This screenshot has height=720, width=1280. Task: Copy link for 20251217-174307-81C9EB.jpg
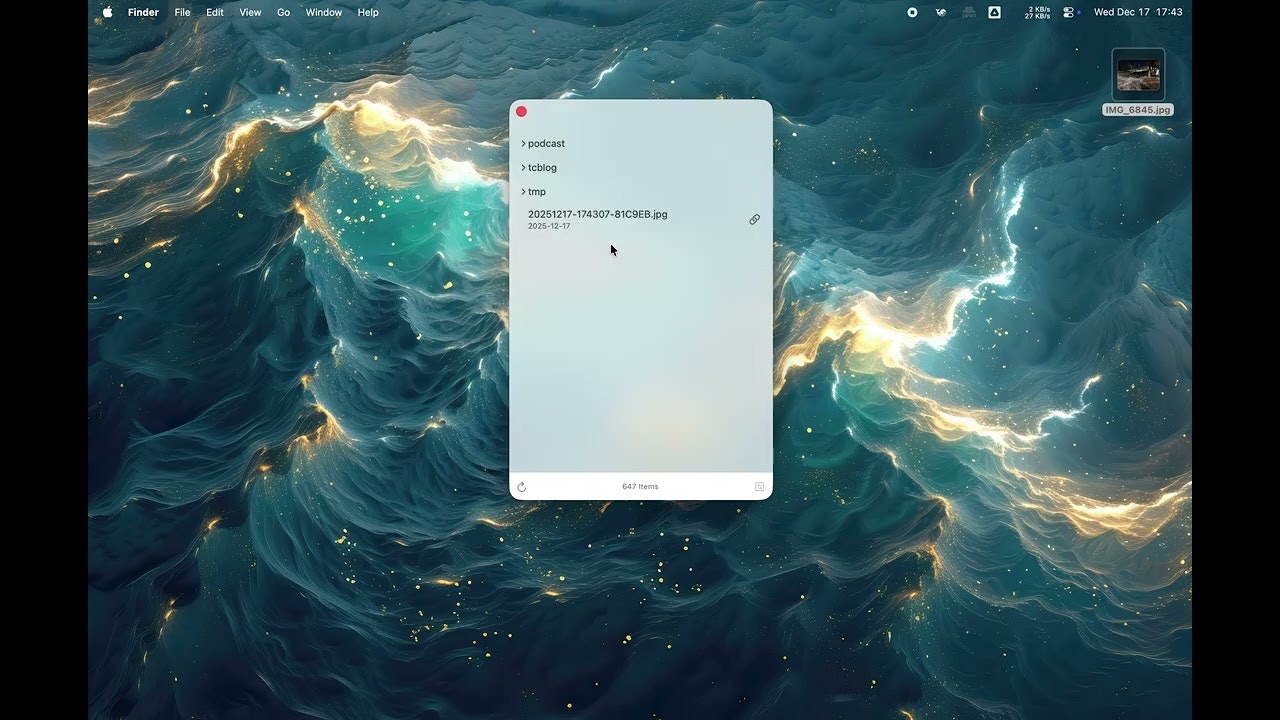(x=754, y=219)
